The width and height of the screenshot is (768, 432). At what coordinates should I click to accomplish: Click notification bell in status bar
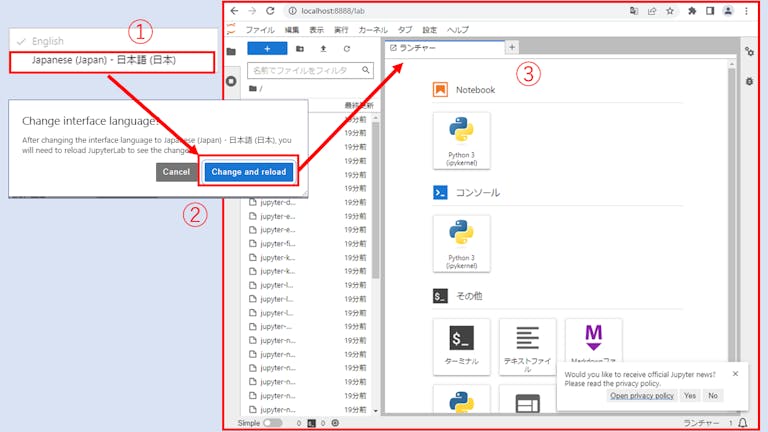[743, 423]
